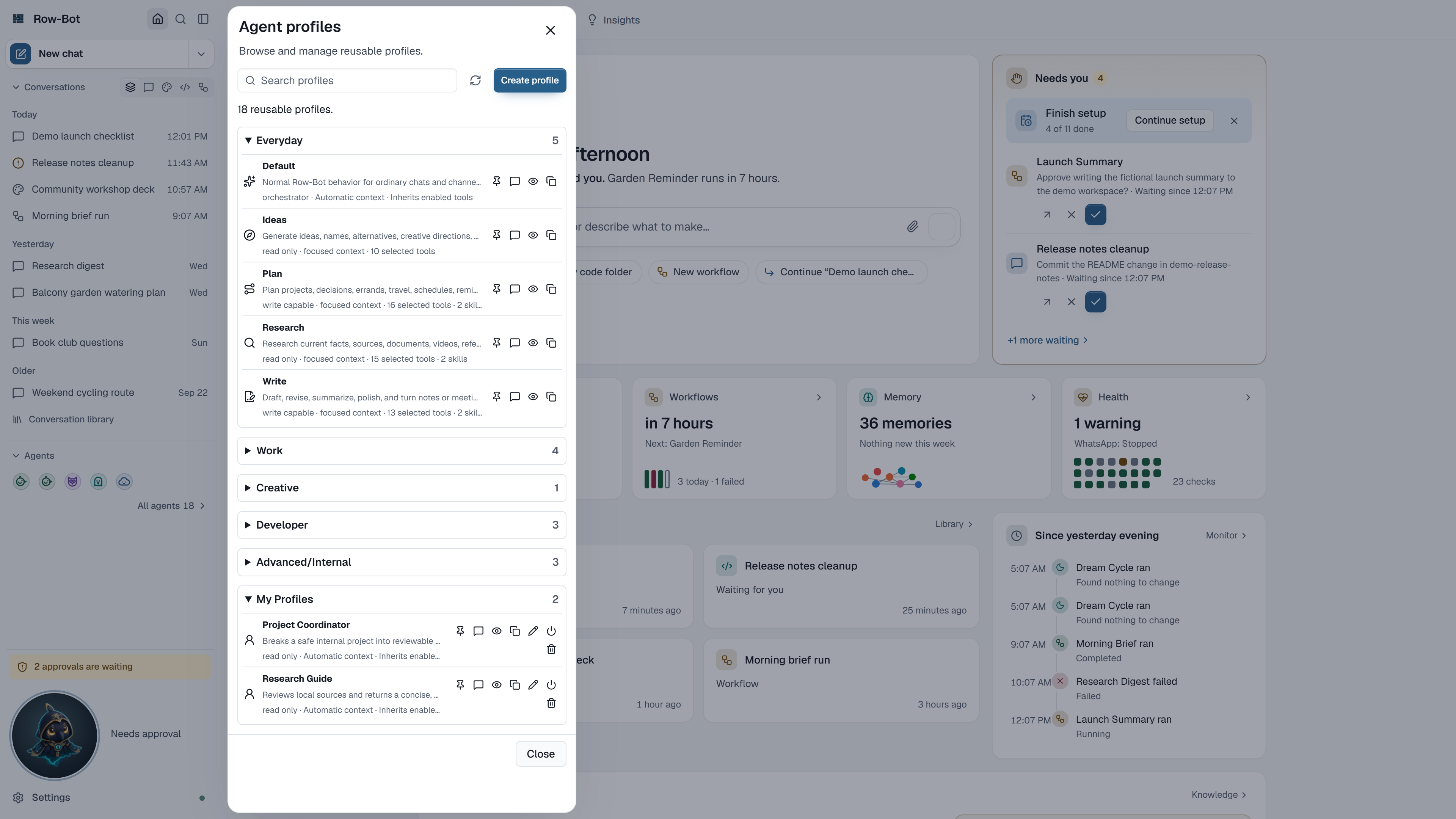Viewport: 1456px width, 819px height.
Task: Close the Agent profiles dialog with Close
Action: point(540,754)
